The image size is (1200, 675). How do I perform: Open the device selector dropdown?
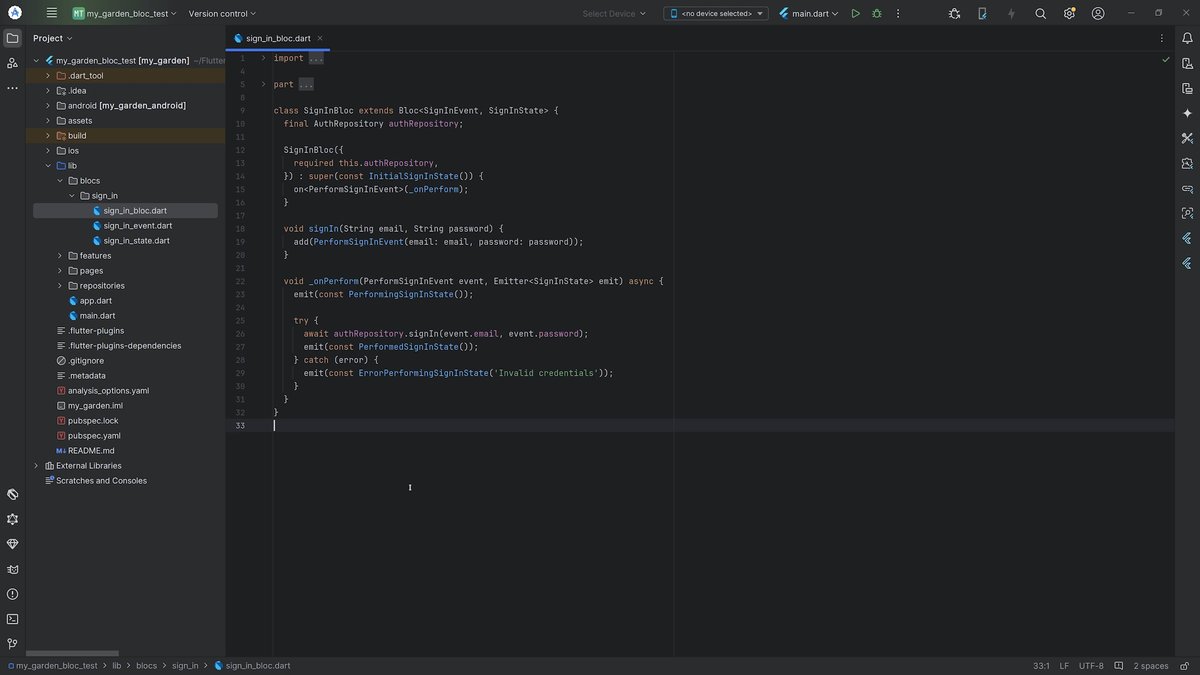click(x=716, y=14)
